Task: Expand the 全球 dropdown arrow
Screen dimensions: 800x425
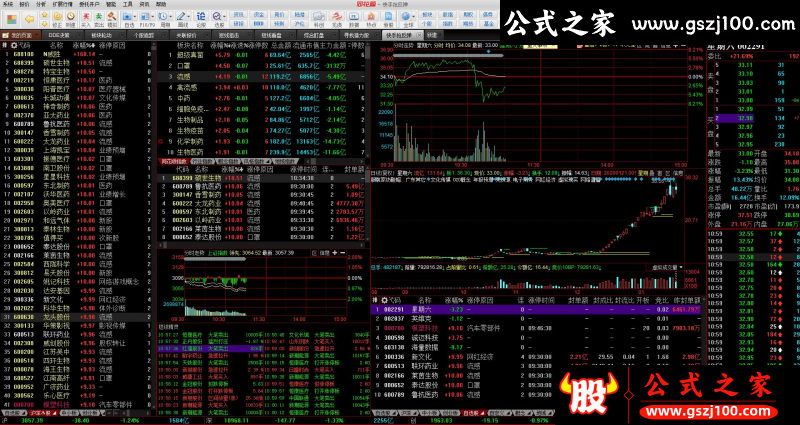Action: [414, 16]
